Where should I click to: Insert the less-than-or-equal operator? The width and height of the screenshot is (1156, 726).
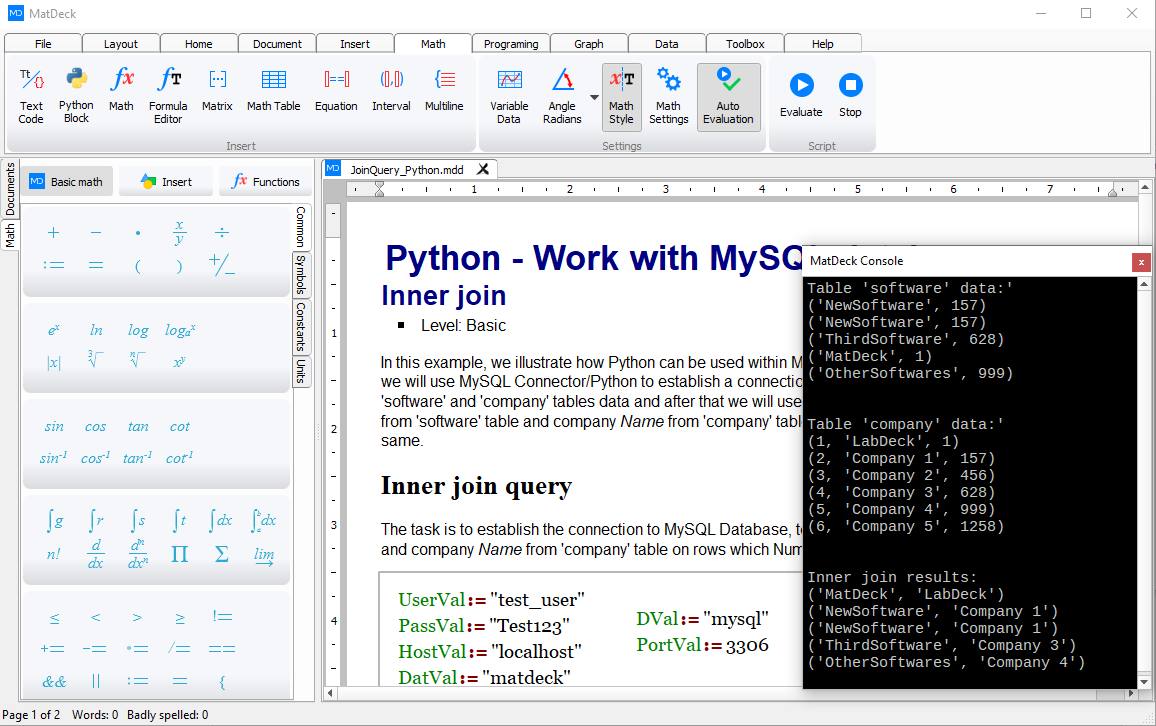coord(54,618)
